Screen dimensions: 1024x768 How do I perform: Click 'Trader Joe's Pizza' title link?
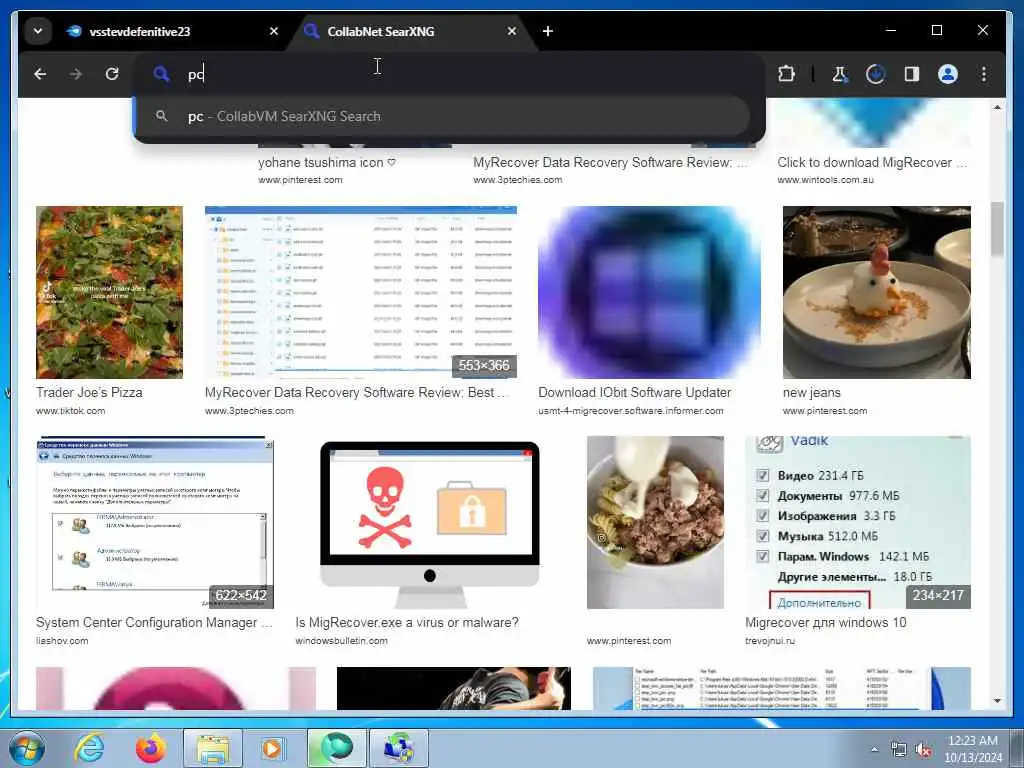[89, 392]
